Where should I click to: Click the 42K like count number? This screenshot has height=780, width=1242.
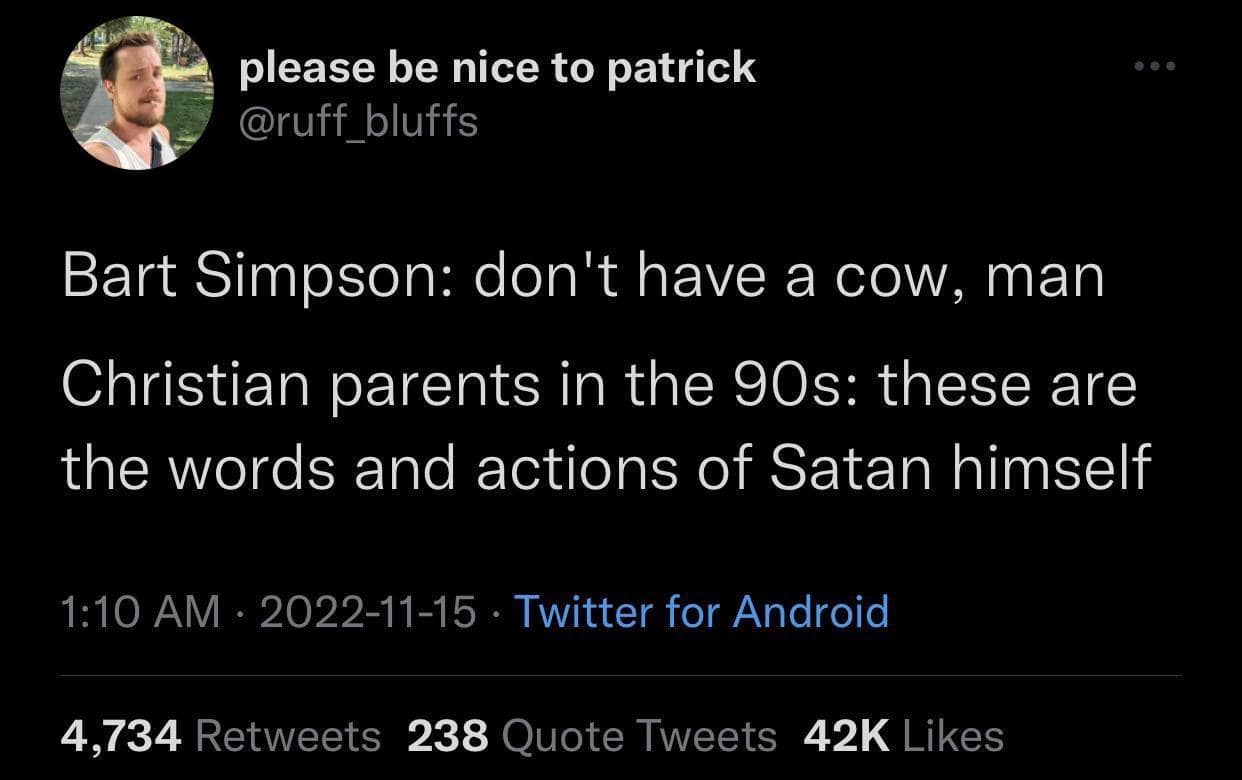pyautogui.click(x=847, y=736)
